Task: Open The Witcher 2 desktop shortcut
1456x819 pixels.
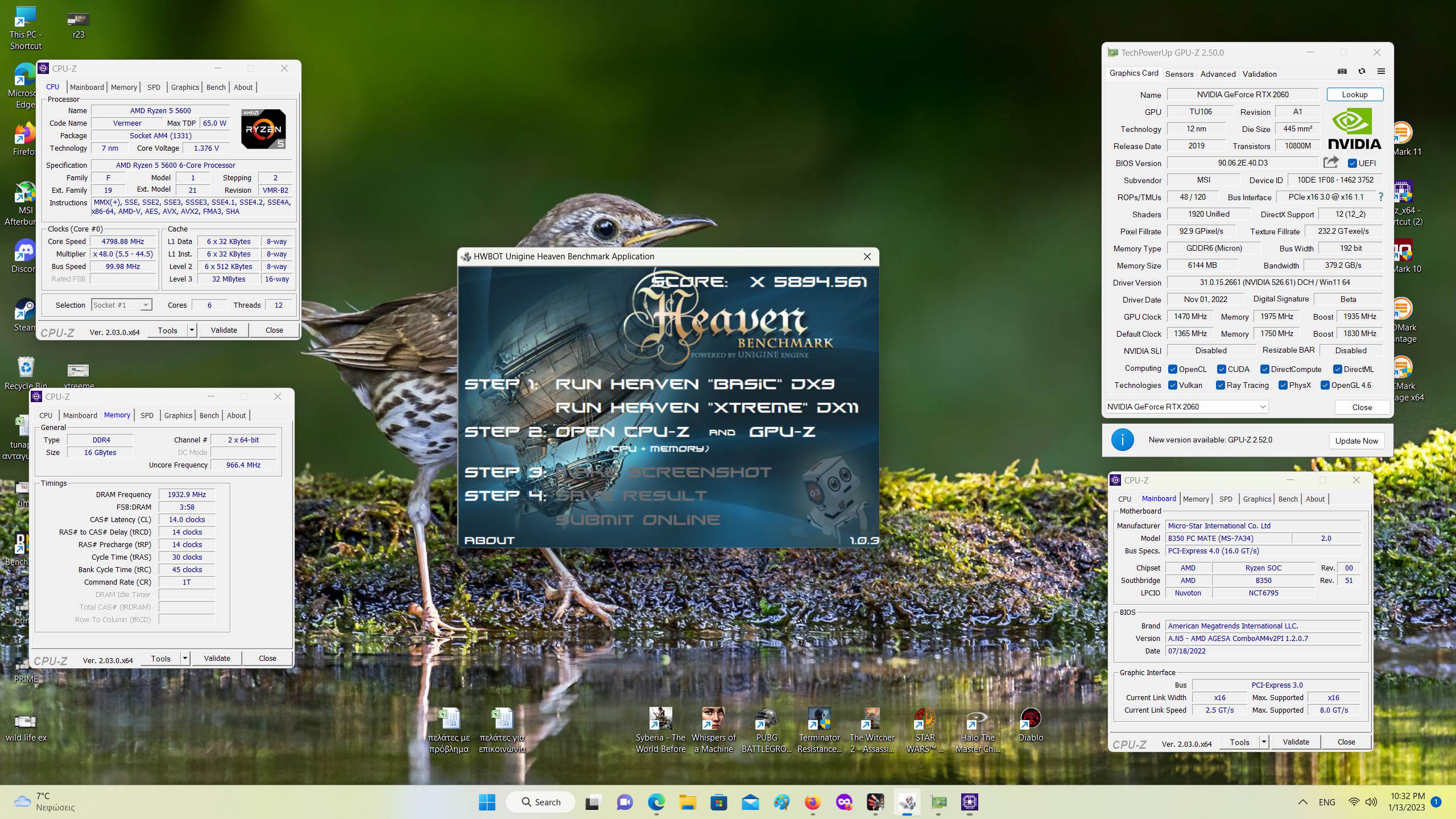Action: 872,730
